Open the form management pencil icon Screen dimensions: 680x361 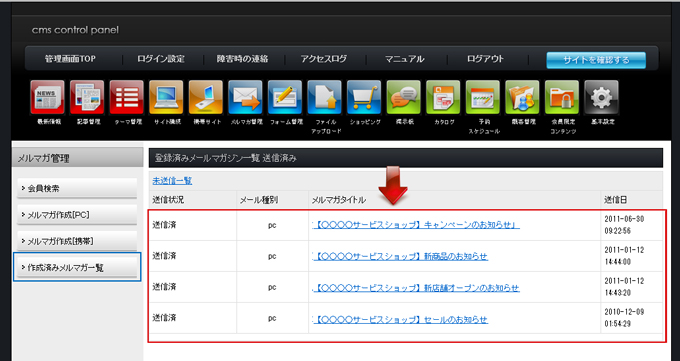click(x=285, y=97)
